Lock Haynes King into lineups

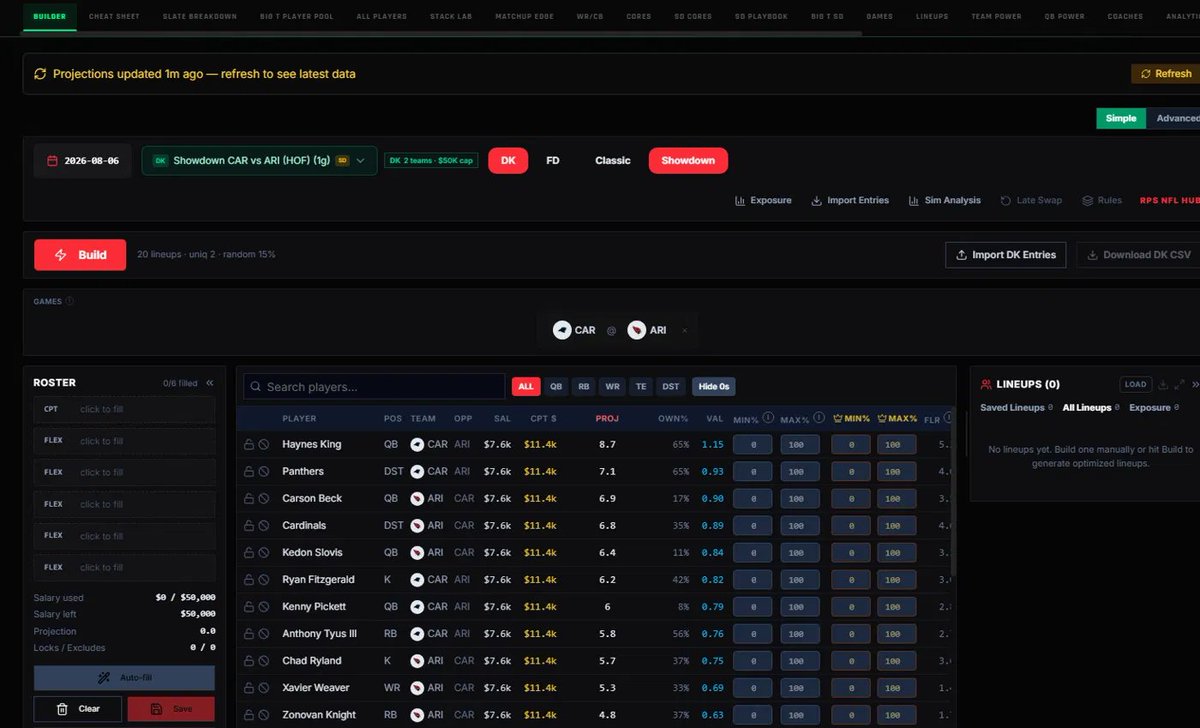click(x=249, y=444)
